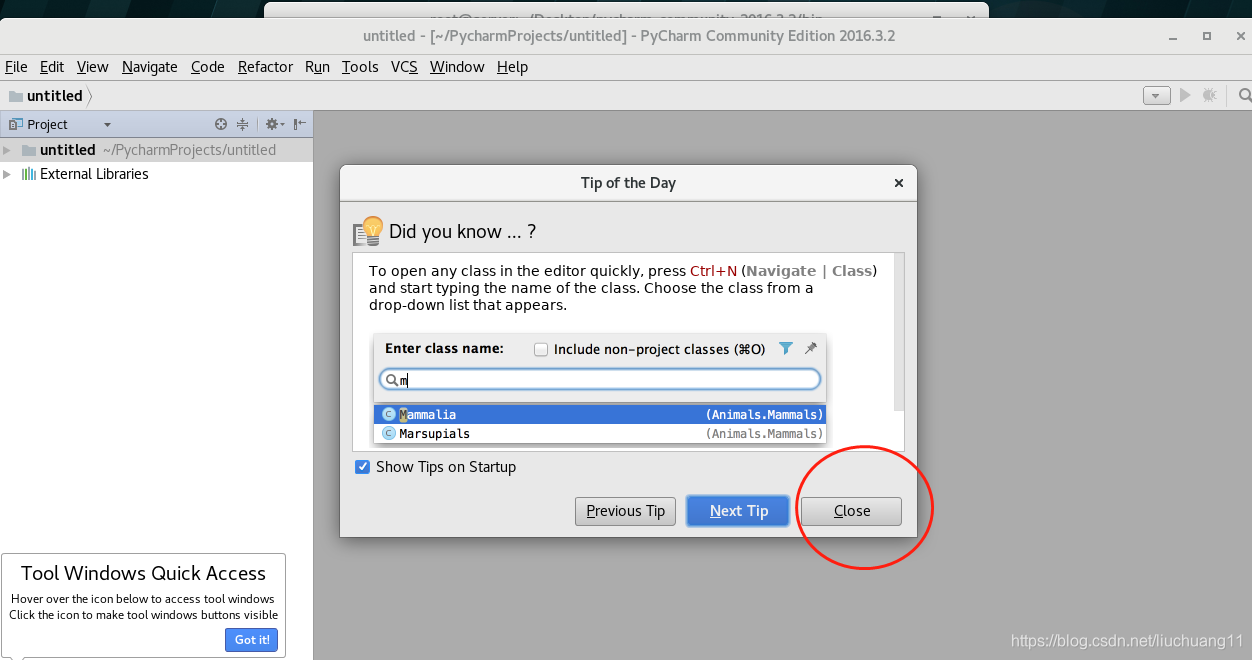The image size is (1252, 660).
Task: Select the untitled project root row
Action: [156, 150]
